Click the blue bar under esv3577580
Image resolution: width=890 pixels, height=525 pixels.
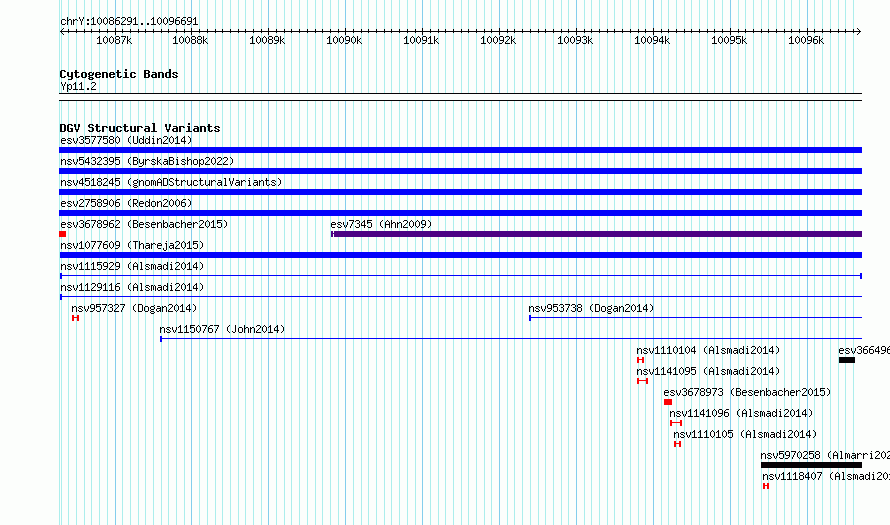[460, 150]
